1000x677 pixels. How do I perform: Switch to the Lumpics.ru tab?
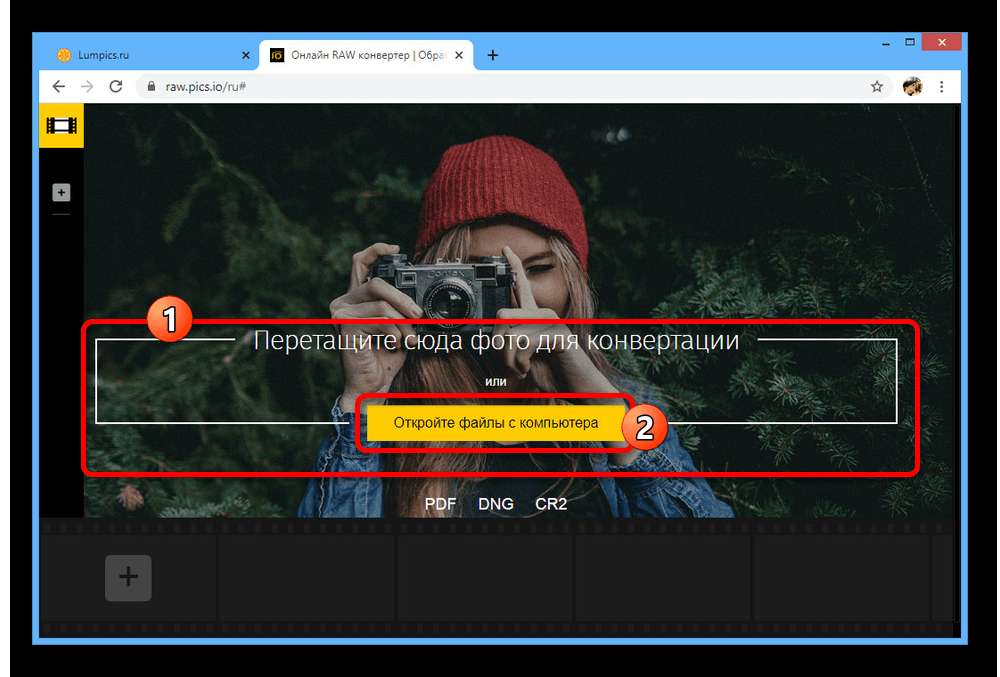click(140, 55)
